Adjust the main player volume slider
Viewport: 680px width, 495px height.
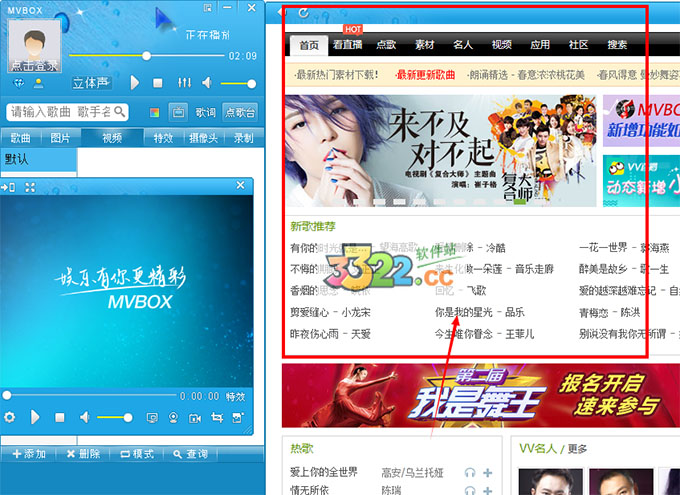click(x=238, y=84)
